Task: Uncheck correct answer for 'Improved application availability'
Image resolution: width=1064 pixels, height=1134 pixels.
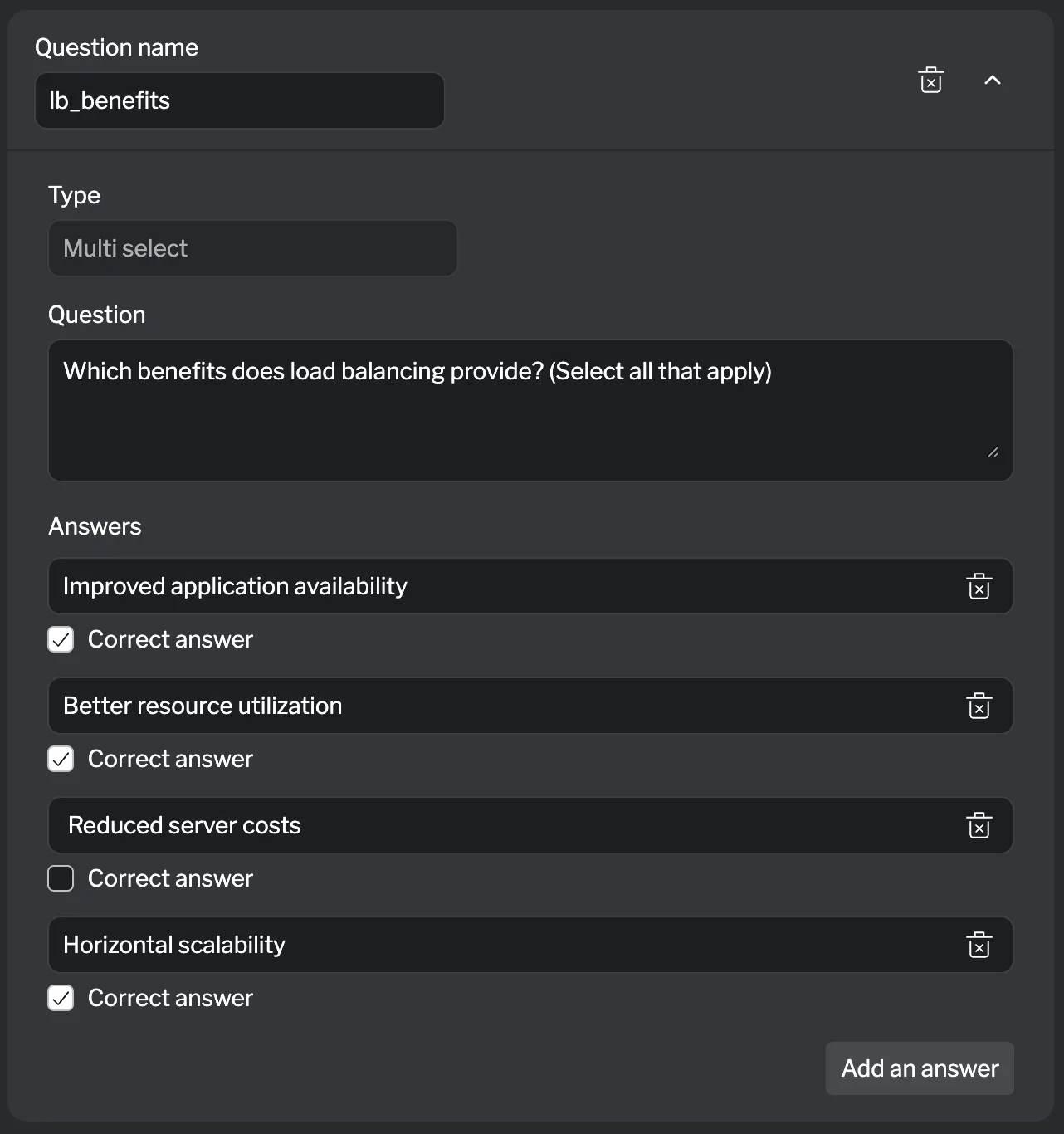Action: click(x=61, y=639)
